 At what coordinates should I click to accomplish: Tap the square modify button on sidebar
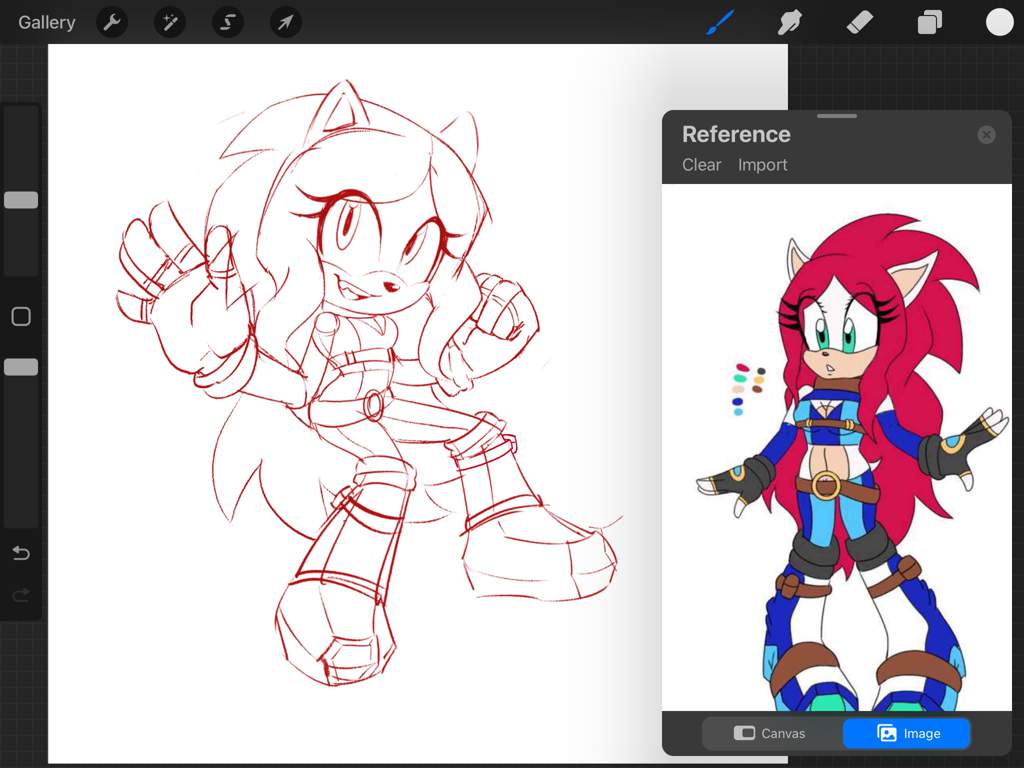21,317
